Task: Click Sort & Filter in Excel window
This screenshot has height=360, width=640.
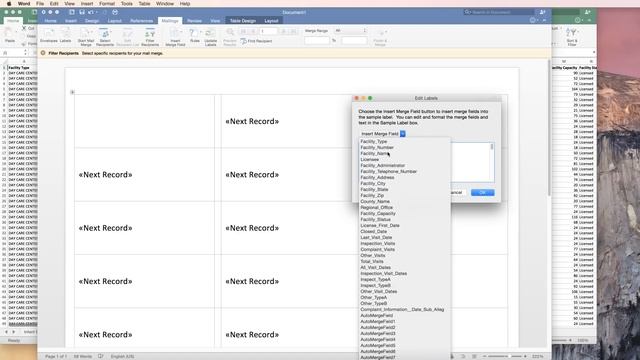Action: pyautogui.click(x=572, y=37)
